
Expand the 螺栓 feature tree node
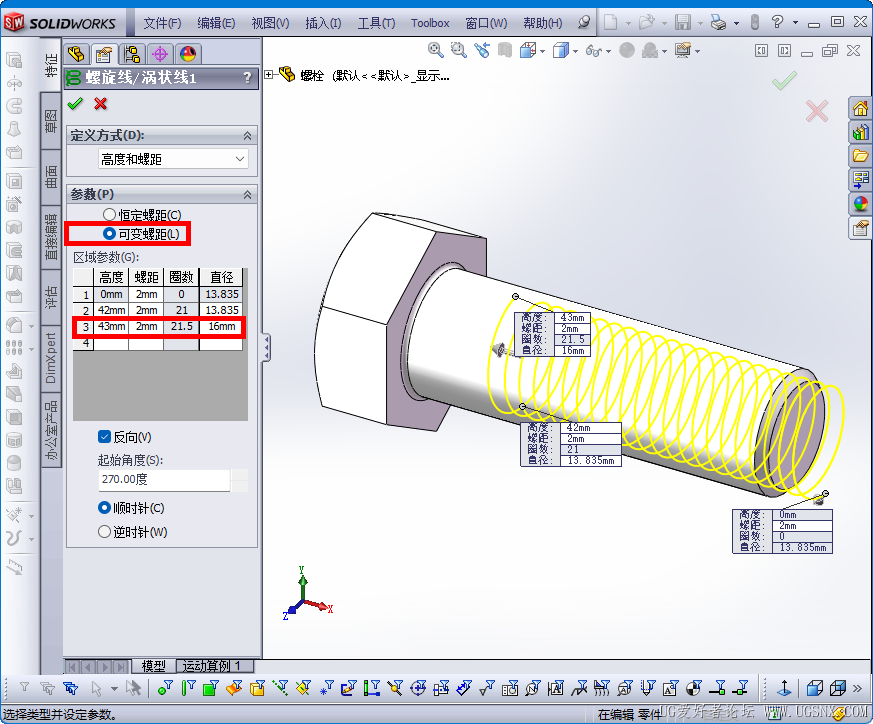[269, 75]
